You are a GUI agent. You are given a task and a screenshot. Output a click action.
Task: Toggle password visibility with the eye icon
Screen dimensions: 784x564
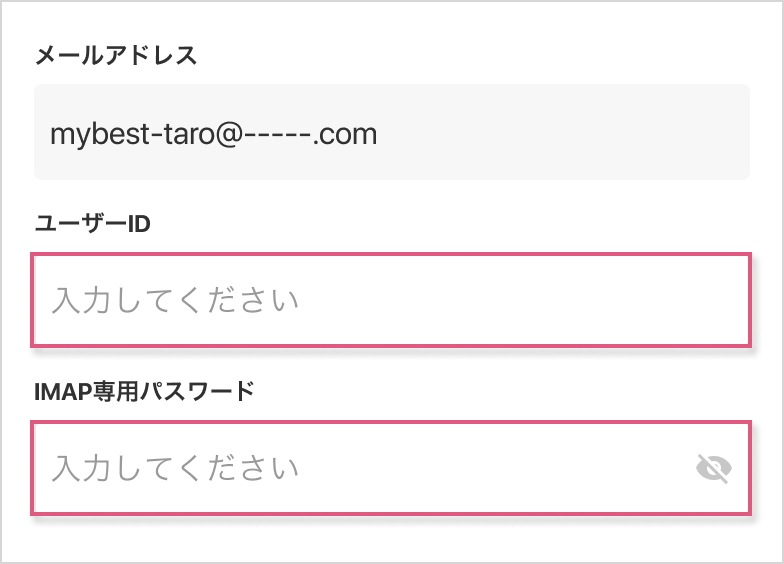tap(714, 468)
